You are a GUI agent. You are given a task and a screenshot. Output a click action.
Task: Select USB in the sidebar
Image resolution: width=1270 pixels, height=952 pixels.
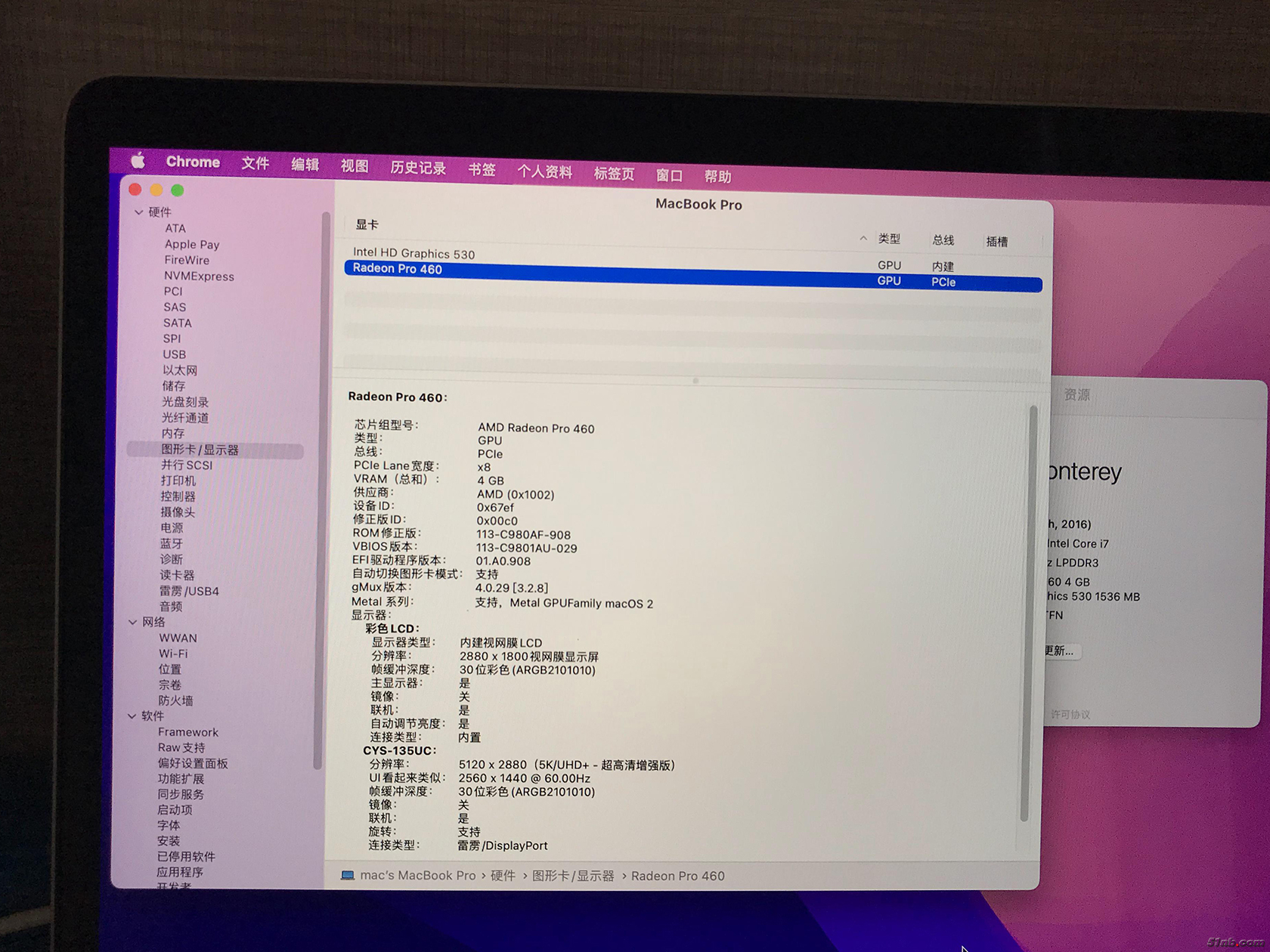tap(174, 354)
